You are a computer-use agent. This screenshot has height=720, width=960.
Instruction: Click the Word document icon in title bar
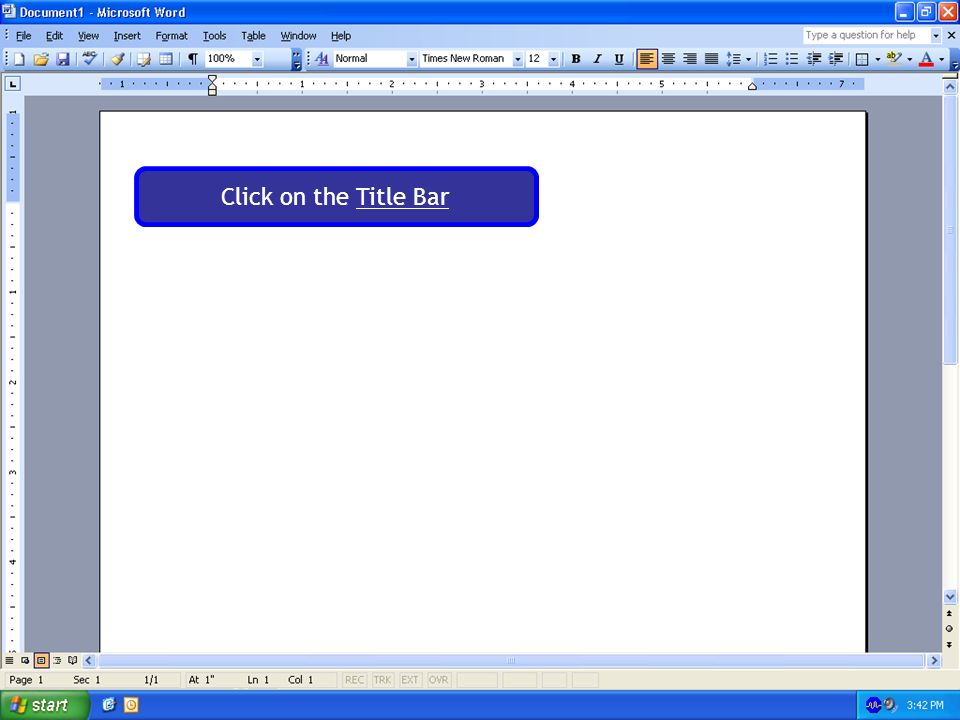pos(9,11)
